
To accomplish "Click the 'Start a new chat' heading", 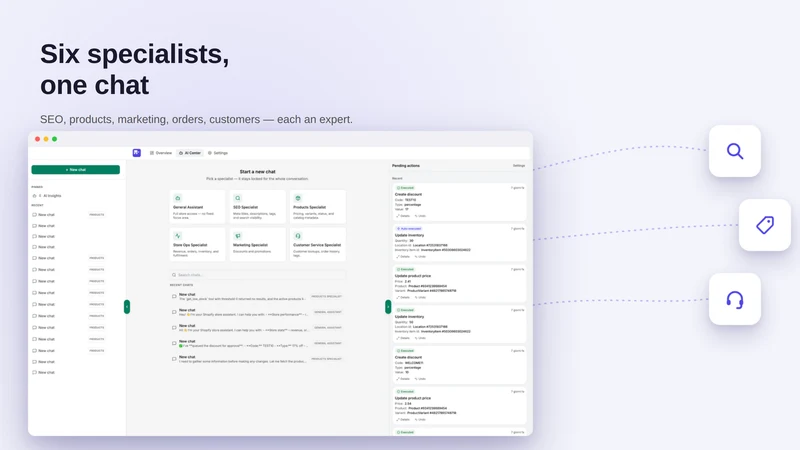I will tap(258, 172).
